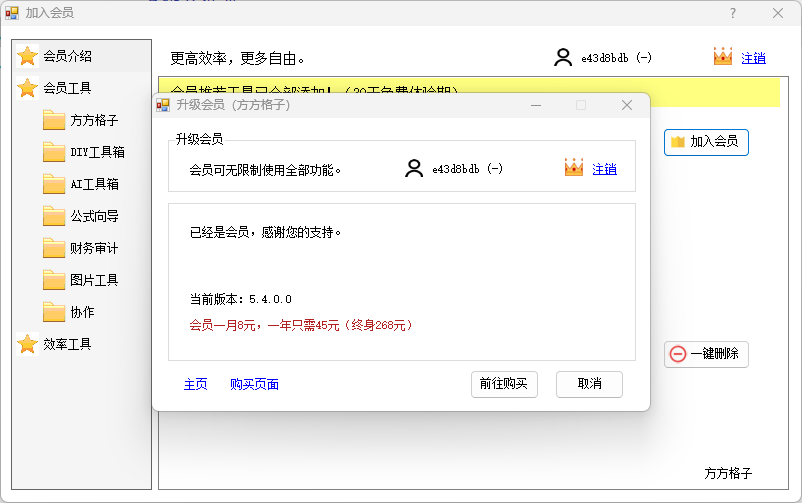Open the 购买页面 link

coord(254,384)
